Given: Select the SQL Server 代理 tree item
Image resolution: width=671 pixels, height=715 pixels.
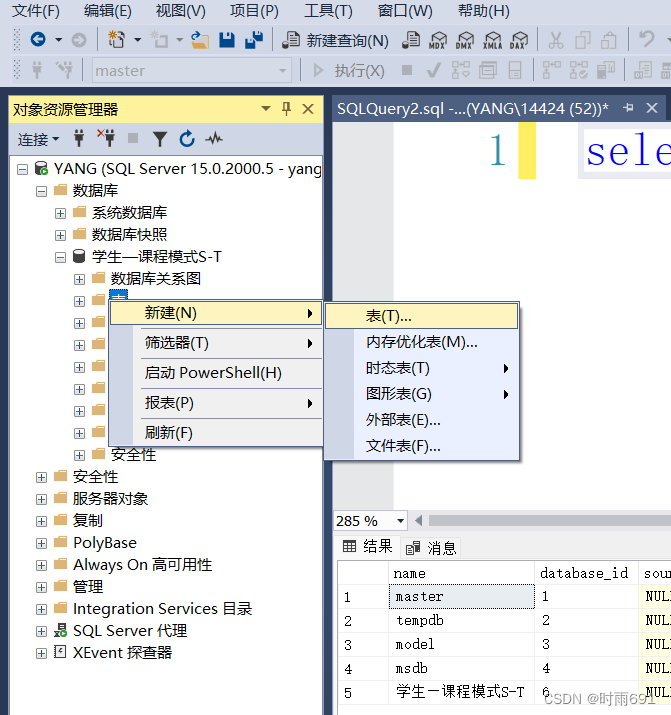Looking at the screenshot, I should coord(130,631).
